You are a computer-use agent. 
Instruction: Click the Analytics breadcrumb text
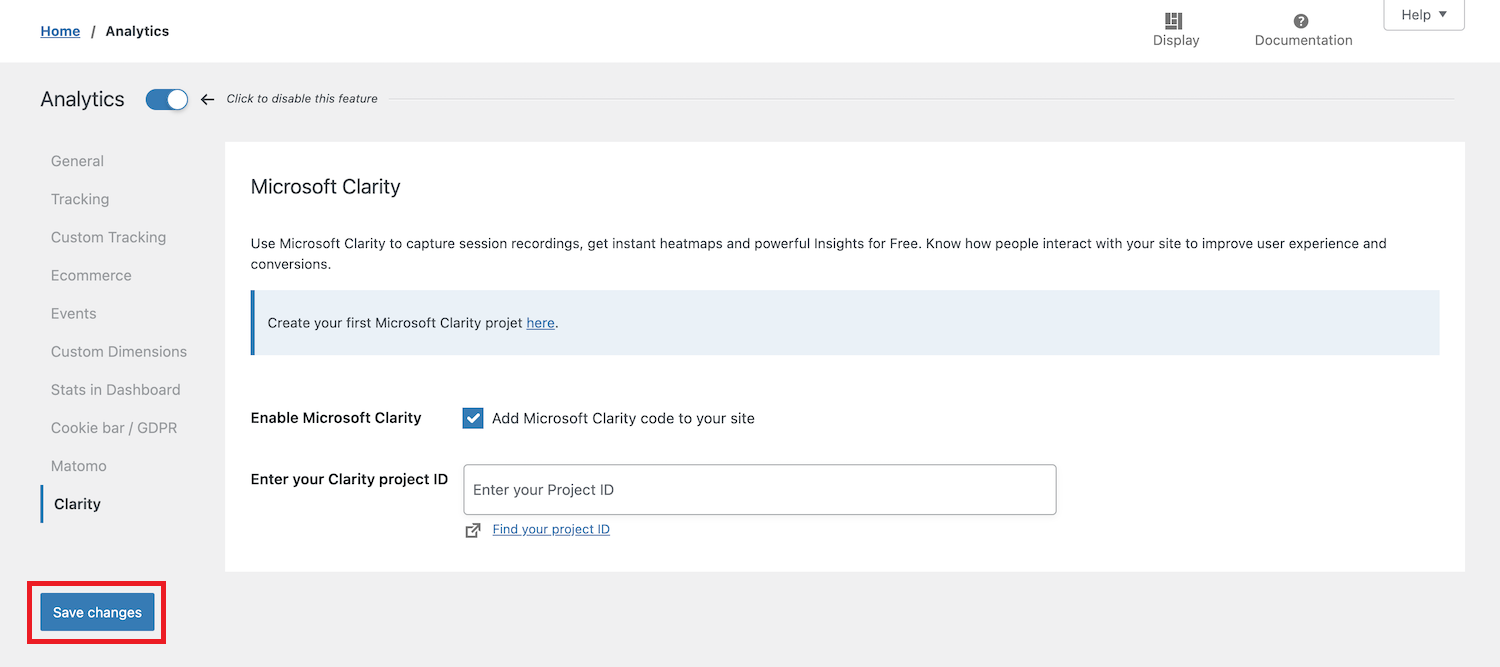[137, 31]
